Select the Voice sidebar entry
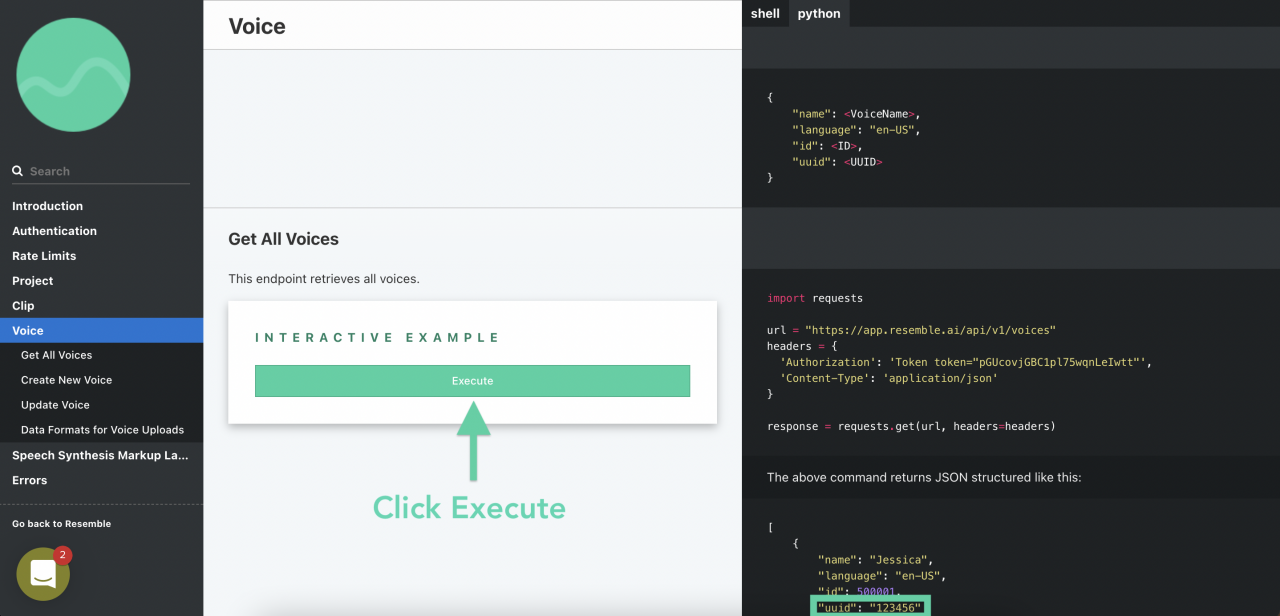 pyautogui.click(x=28, y=330)
